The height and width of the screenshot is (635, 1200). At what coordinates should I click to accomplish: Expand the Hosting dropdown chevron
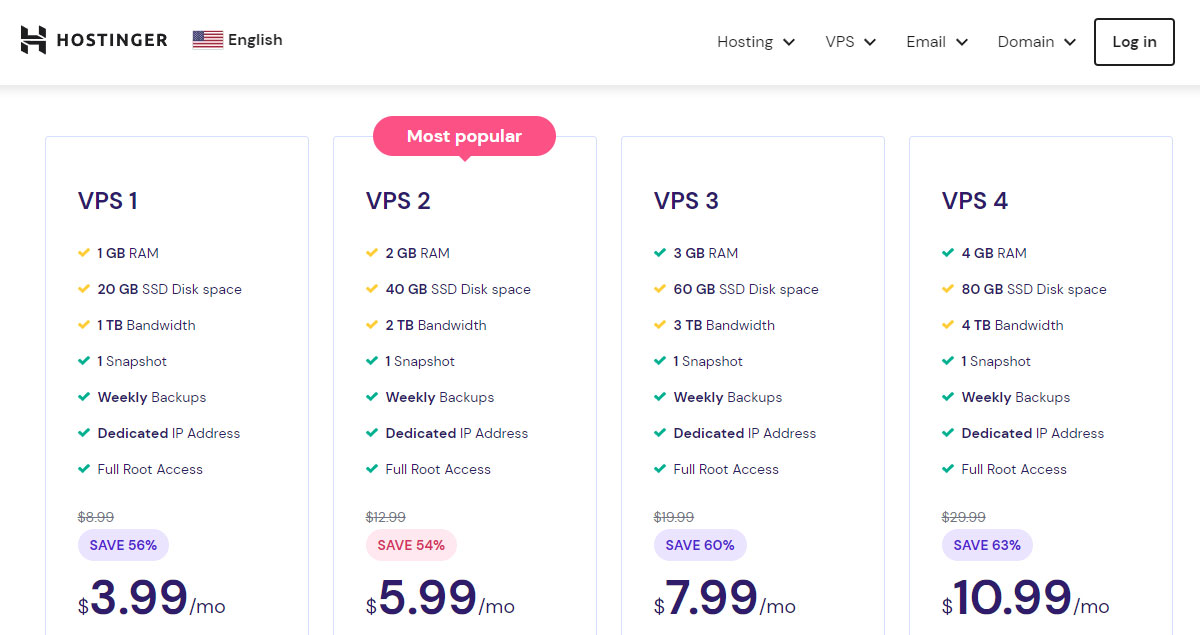[x=789, y=42]
